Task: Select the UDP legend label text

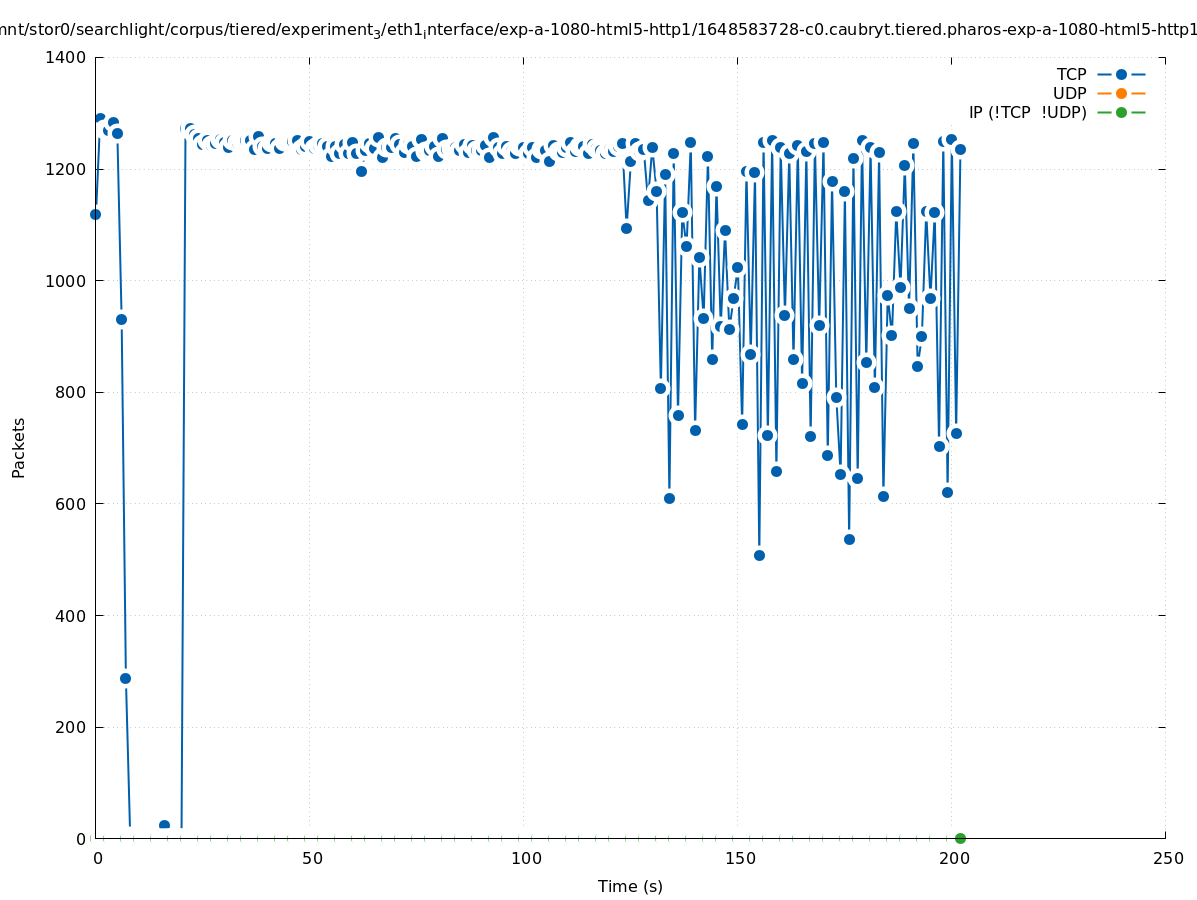Action: (x=1069, y=93)
